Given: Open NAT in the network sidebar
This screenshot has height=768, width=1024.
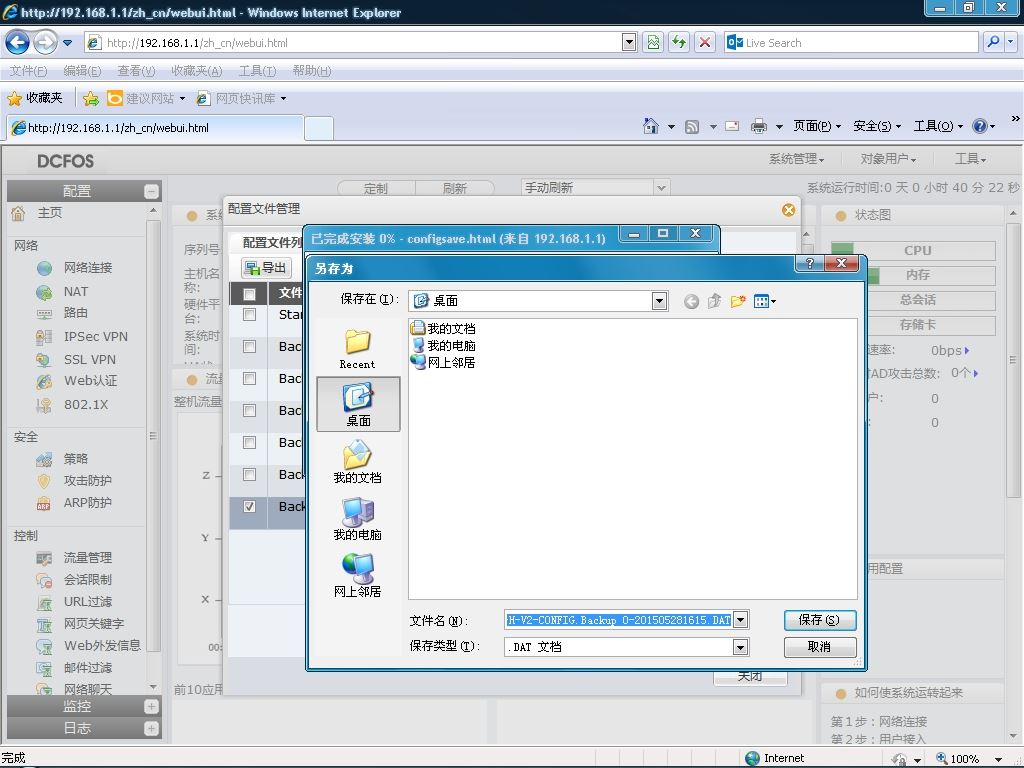Looking at the screenshot, I should tap(76, 291).
